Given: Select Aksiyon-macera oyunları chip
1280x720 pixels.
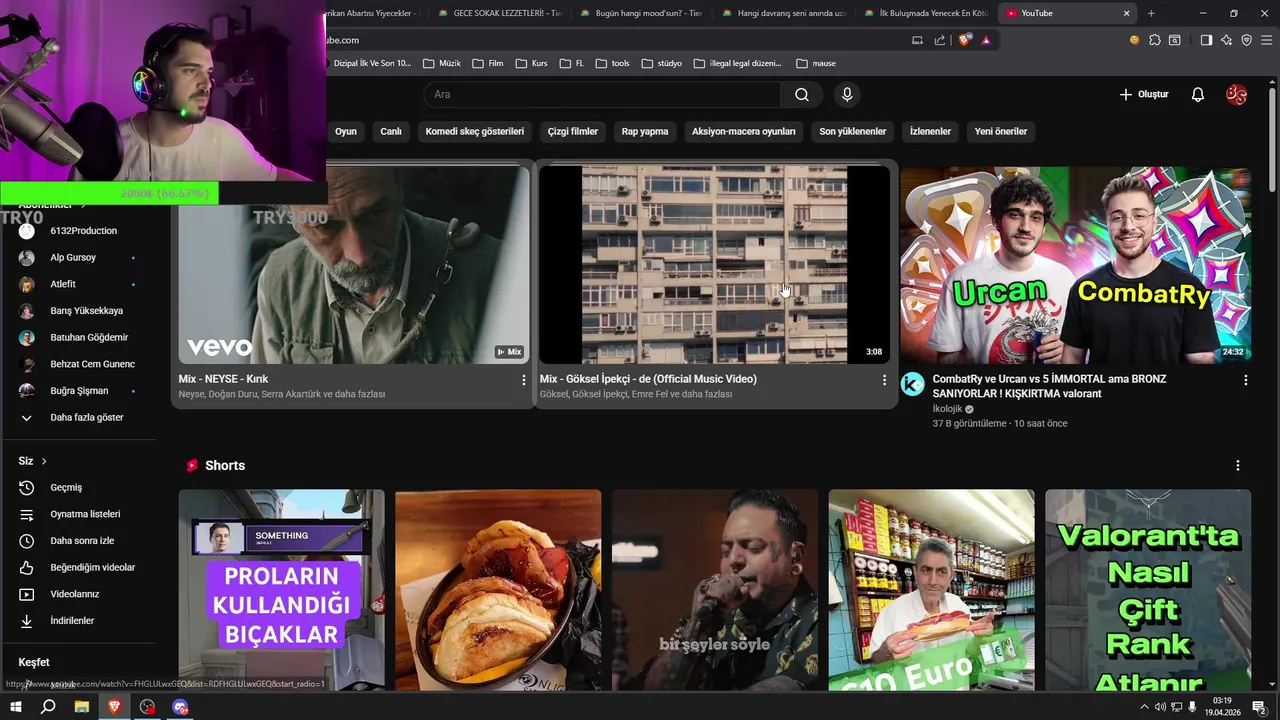Looking at the screenshot, I should point(744,131).
